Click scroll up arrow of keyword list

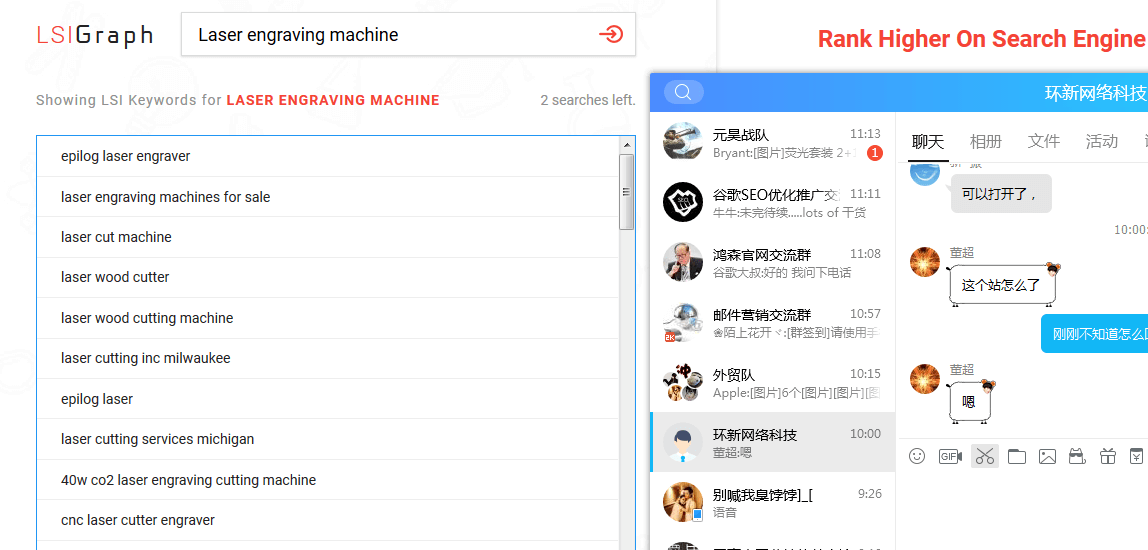pyautogui.click(x=627, y=145)
